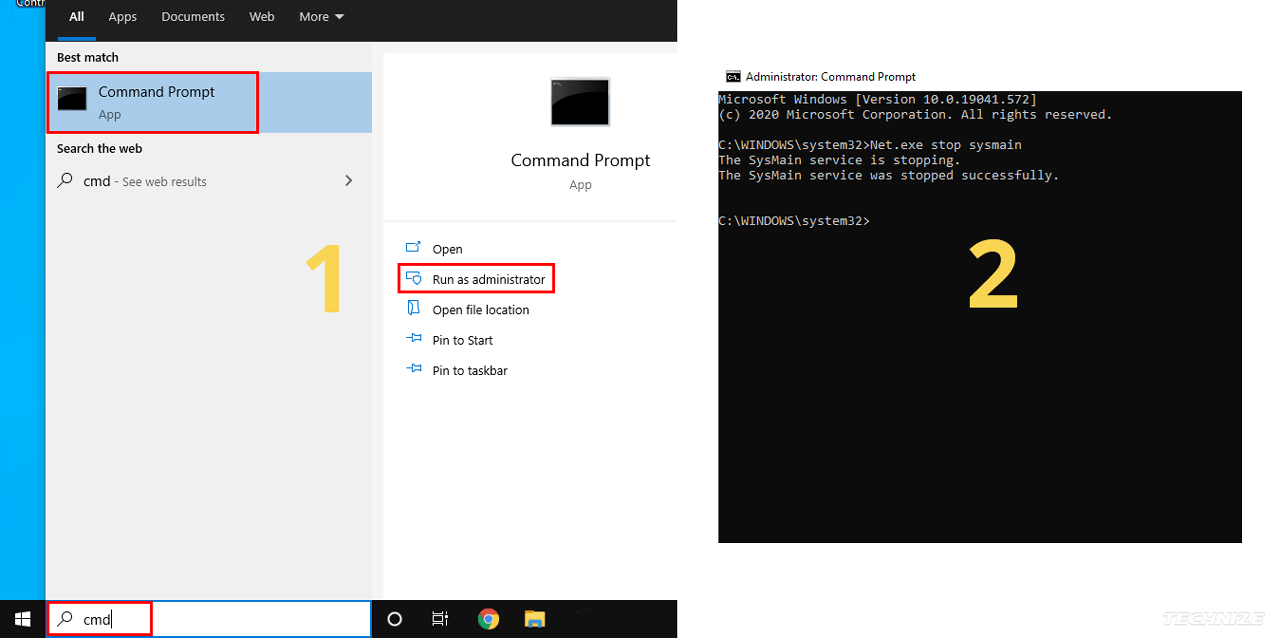Viewport: 1280px width, 638px height.
Task: Click the Windows Start button
Action: [x=22, y=619]
